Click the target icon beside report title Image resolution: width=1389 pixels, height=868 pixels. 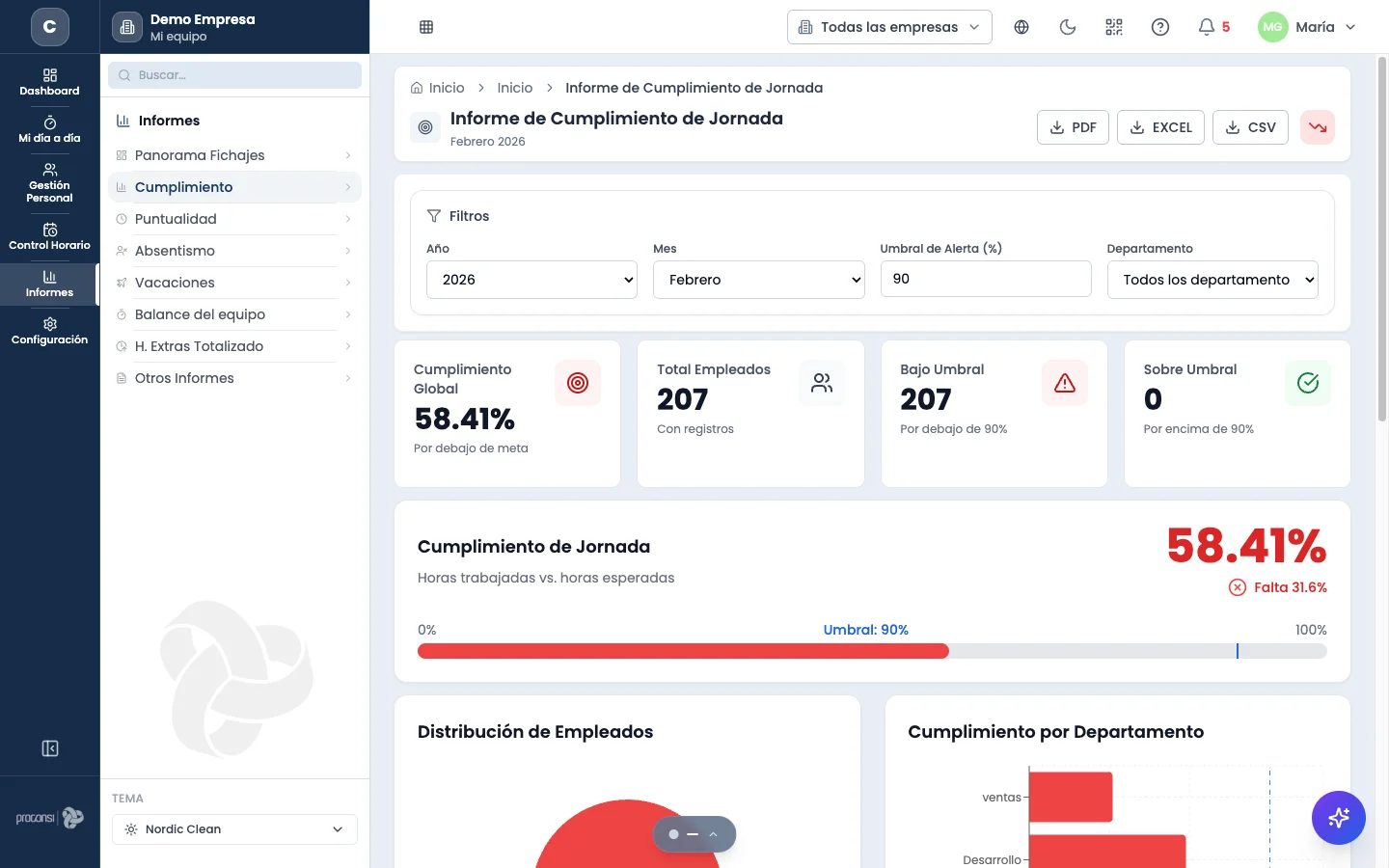(425, 127)
